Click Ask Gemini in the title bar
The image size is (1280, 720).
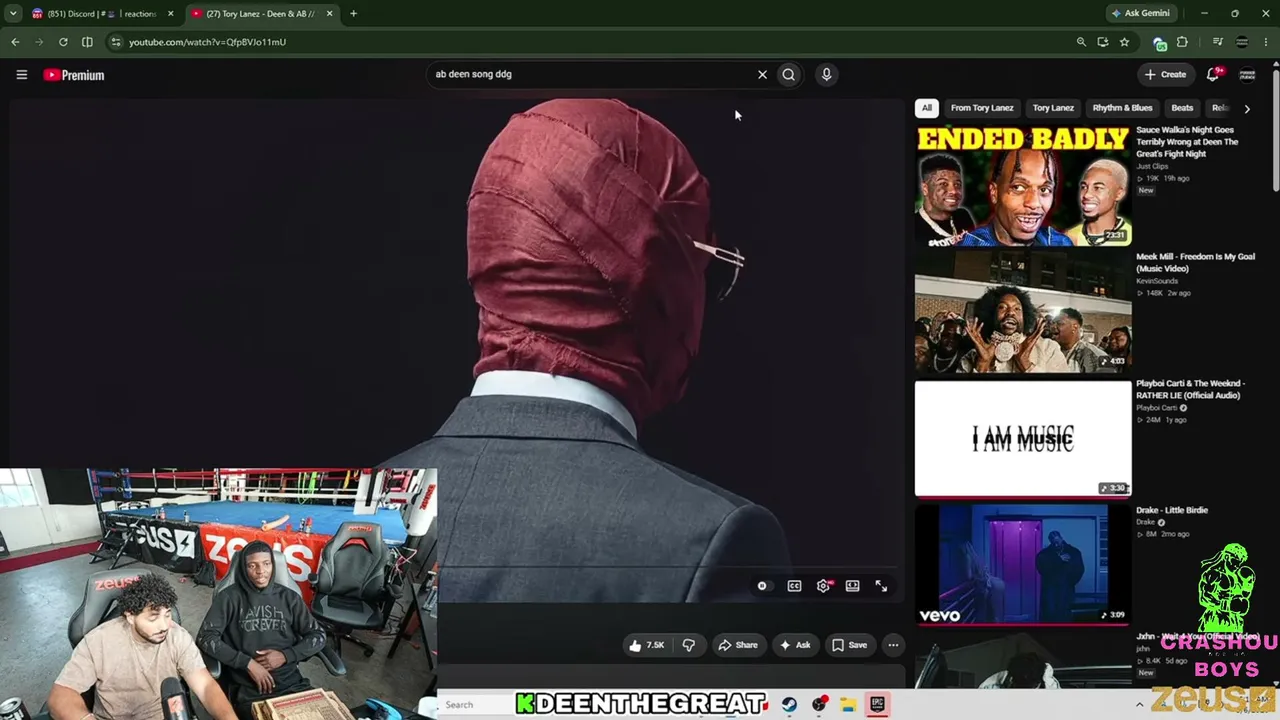point(1140,13)
